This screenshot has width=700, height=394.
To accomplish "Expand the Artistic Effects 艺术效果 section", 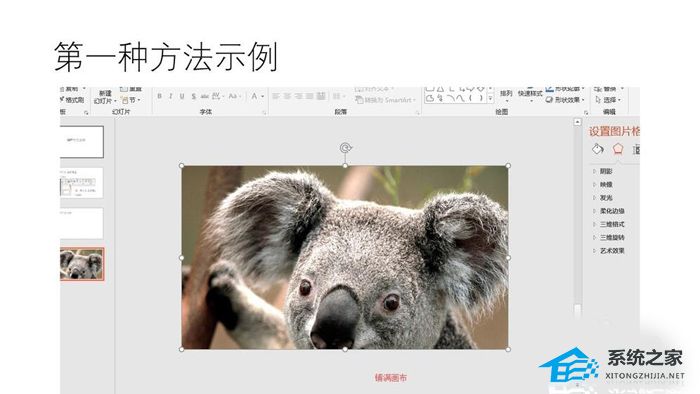I will click(608, 251).
